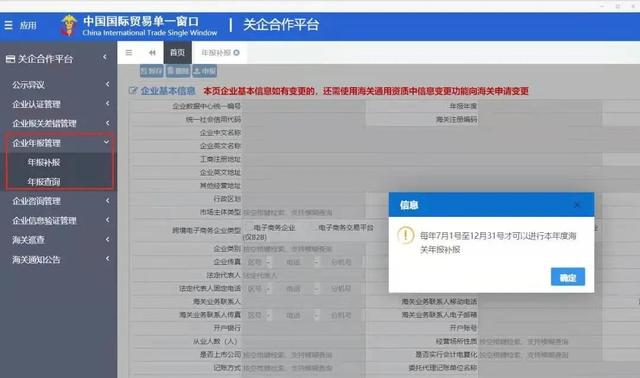
Task: Confirm the dialog with the 确定 button
Action: pos(568,277)
